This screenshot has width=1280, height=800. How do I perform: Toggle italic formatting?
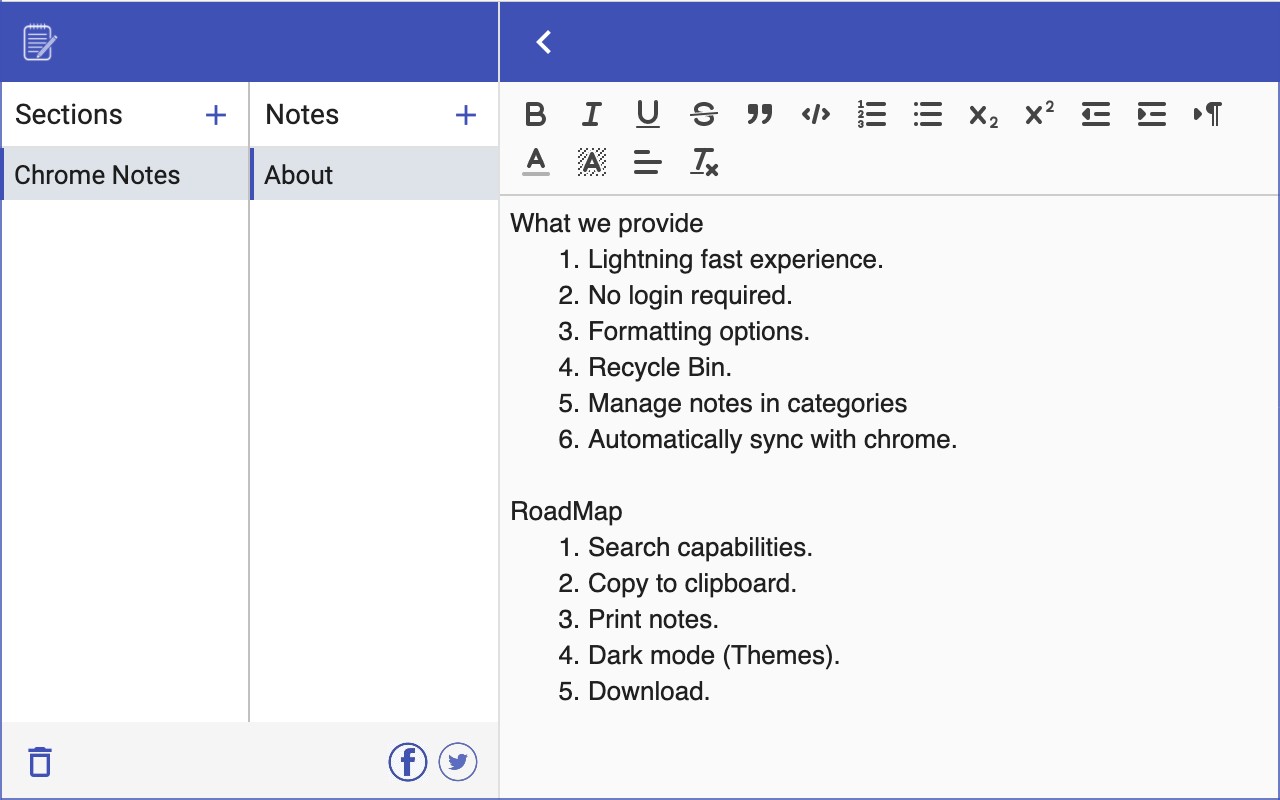[x=592, y=115]
